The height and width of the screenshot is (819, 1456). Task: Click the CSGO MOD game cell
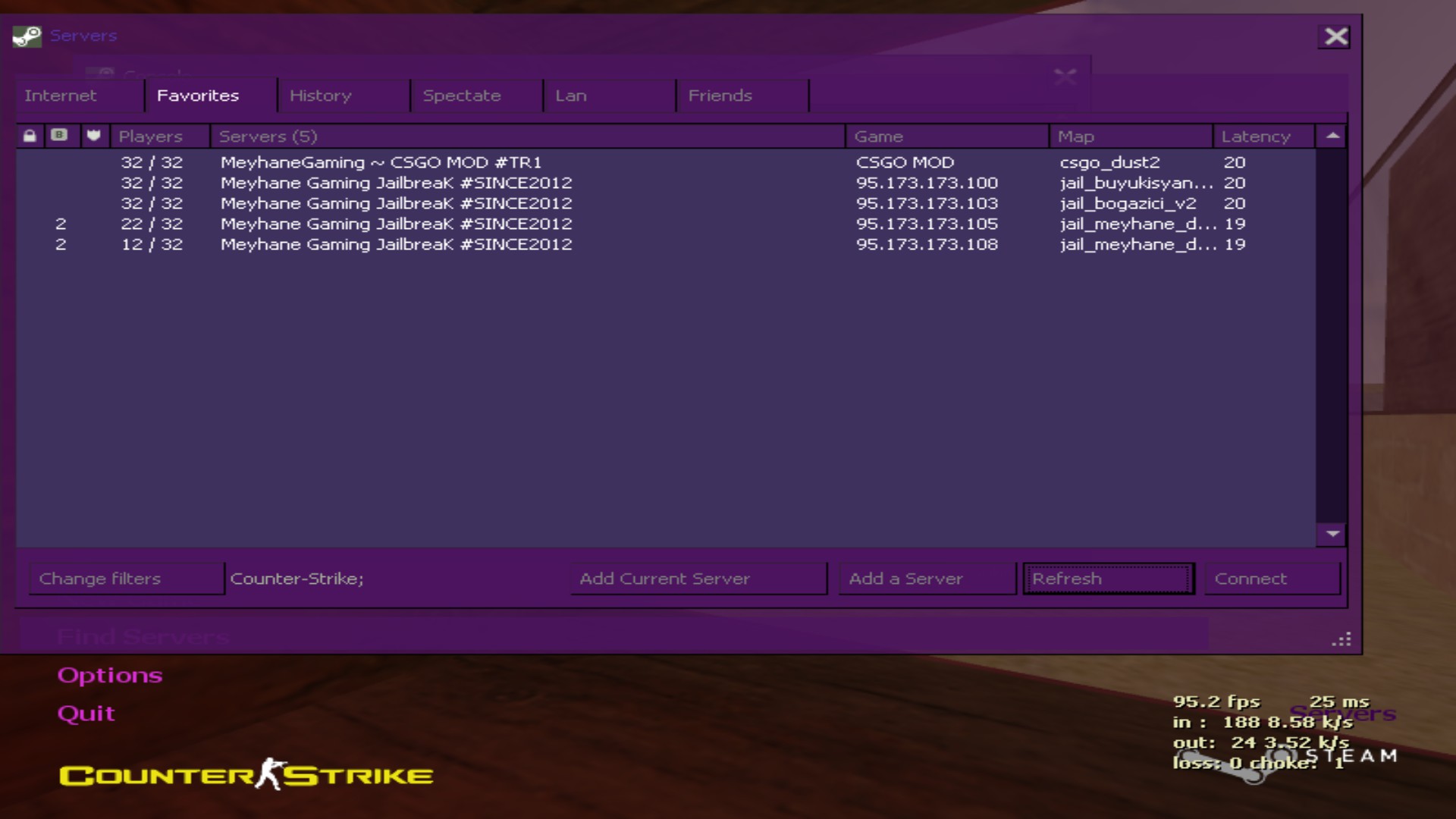pyautogui.click(x=905, y=162)
